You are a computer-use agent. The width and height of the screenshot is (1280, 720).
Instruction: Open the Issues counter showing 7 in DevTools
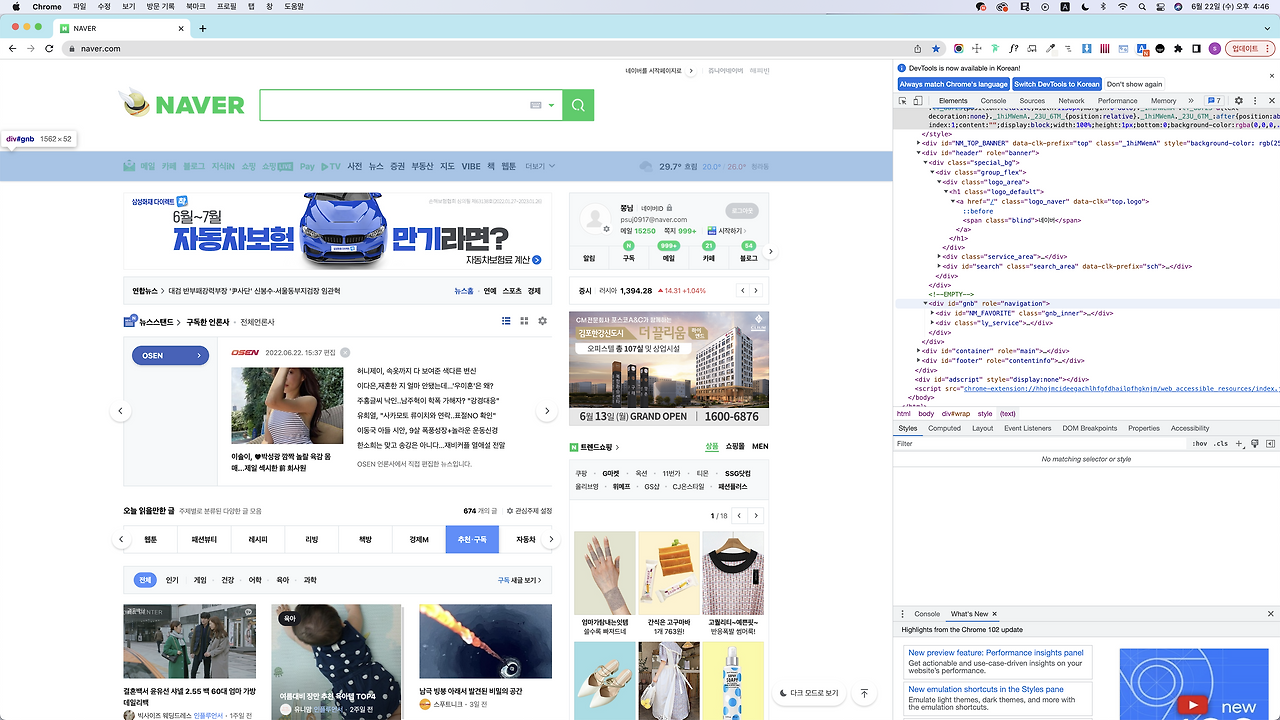1214,100
